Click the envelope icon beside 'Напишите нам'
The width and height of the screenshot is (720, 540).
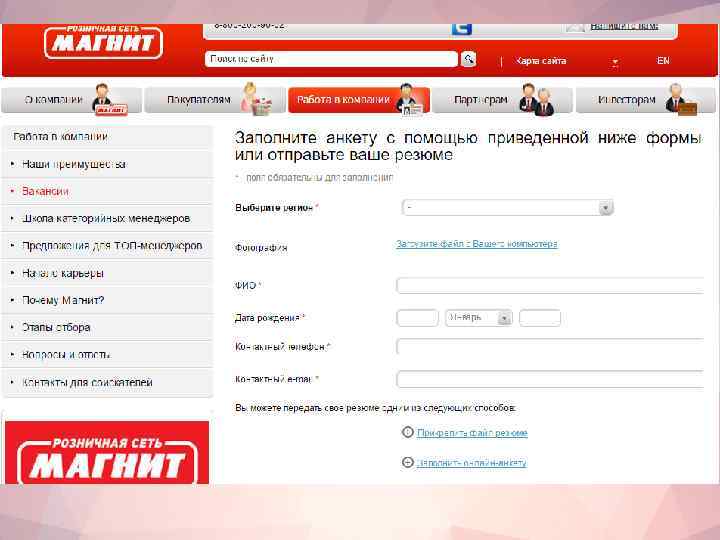coord(575,28)
